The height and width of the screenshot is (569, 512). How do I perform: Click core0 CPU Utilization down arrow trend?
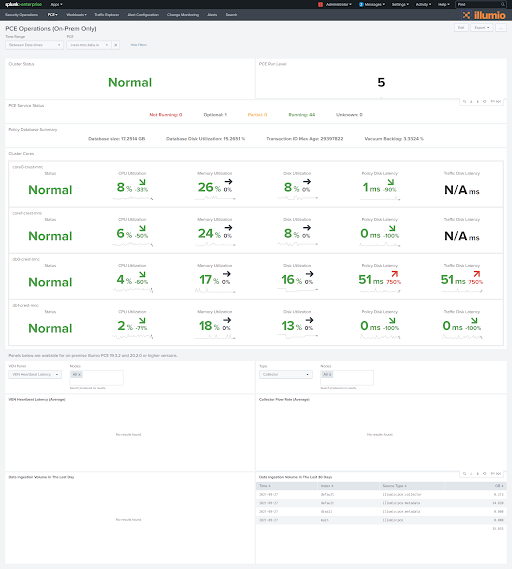(x=142, y=182)
